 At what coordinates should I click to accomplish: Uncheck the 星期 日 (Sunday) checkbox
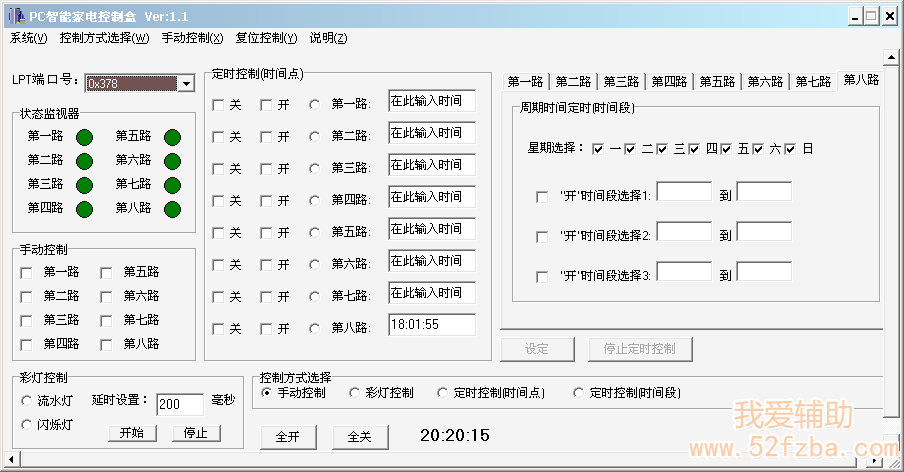point(790,149)
